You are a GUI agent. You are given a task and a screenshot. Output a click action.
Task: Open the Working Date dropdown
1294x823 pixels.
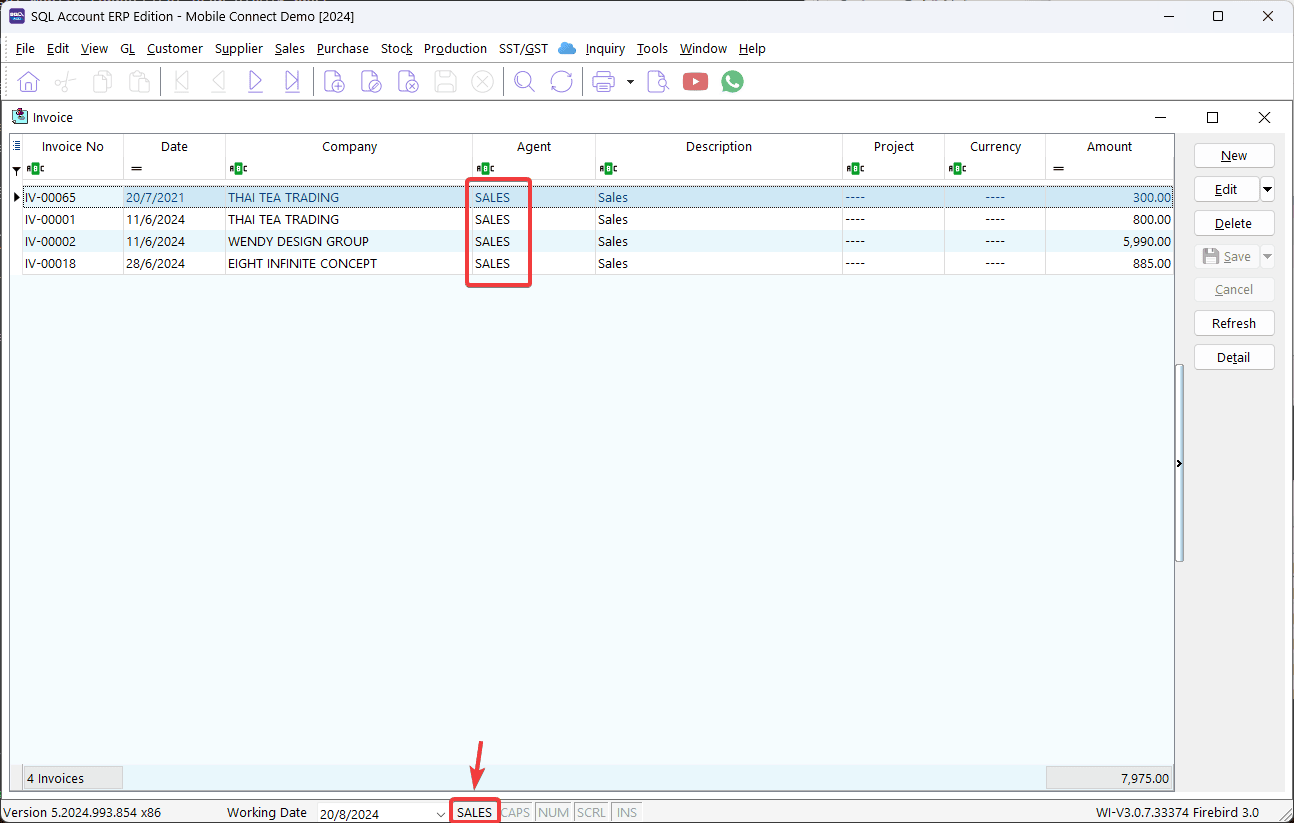tap(441, 814)
